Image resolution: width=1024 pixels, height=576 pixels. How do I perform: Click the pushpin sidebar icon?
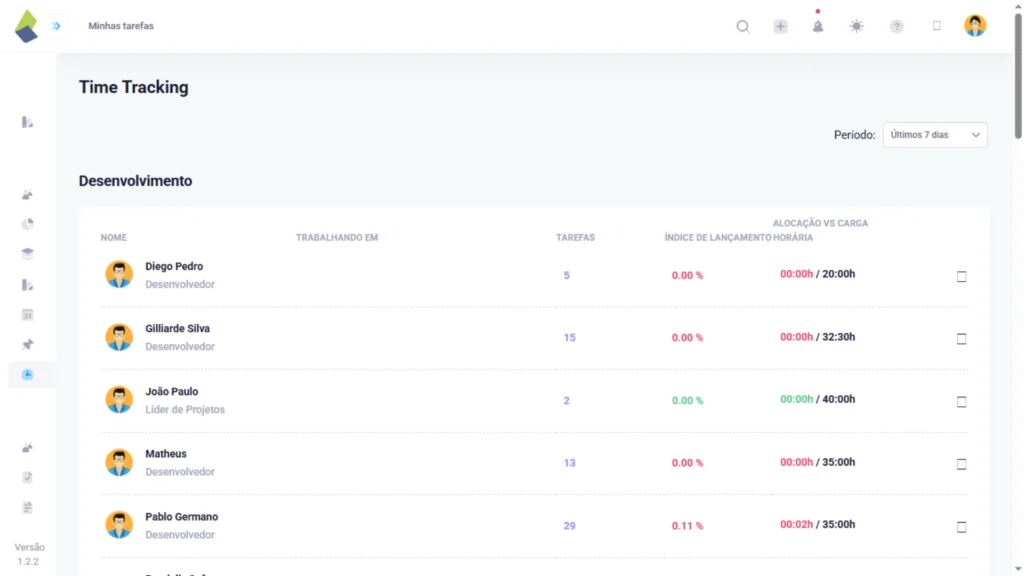tap(28, 345)
